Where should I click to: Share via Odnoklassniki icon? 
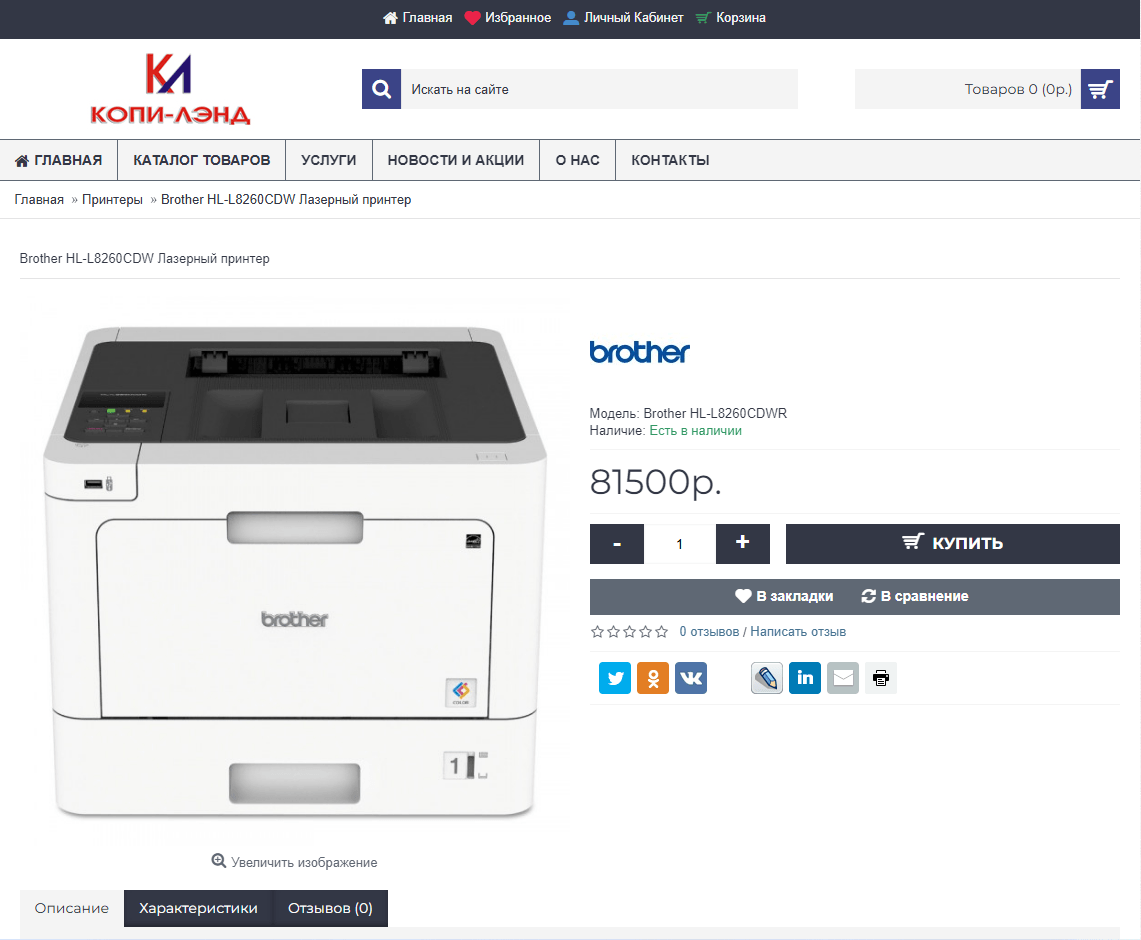coord(653,678)
